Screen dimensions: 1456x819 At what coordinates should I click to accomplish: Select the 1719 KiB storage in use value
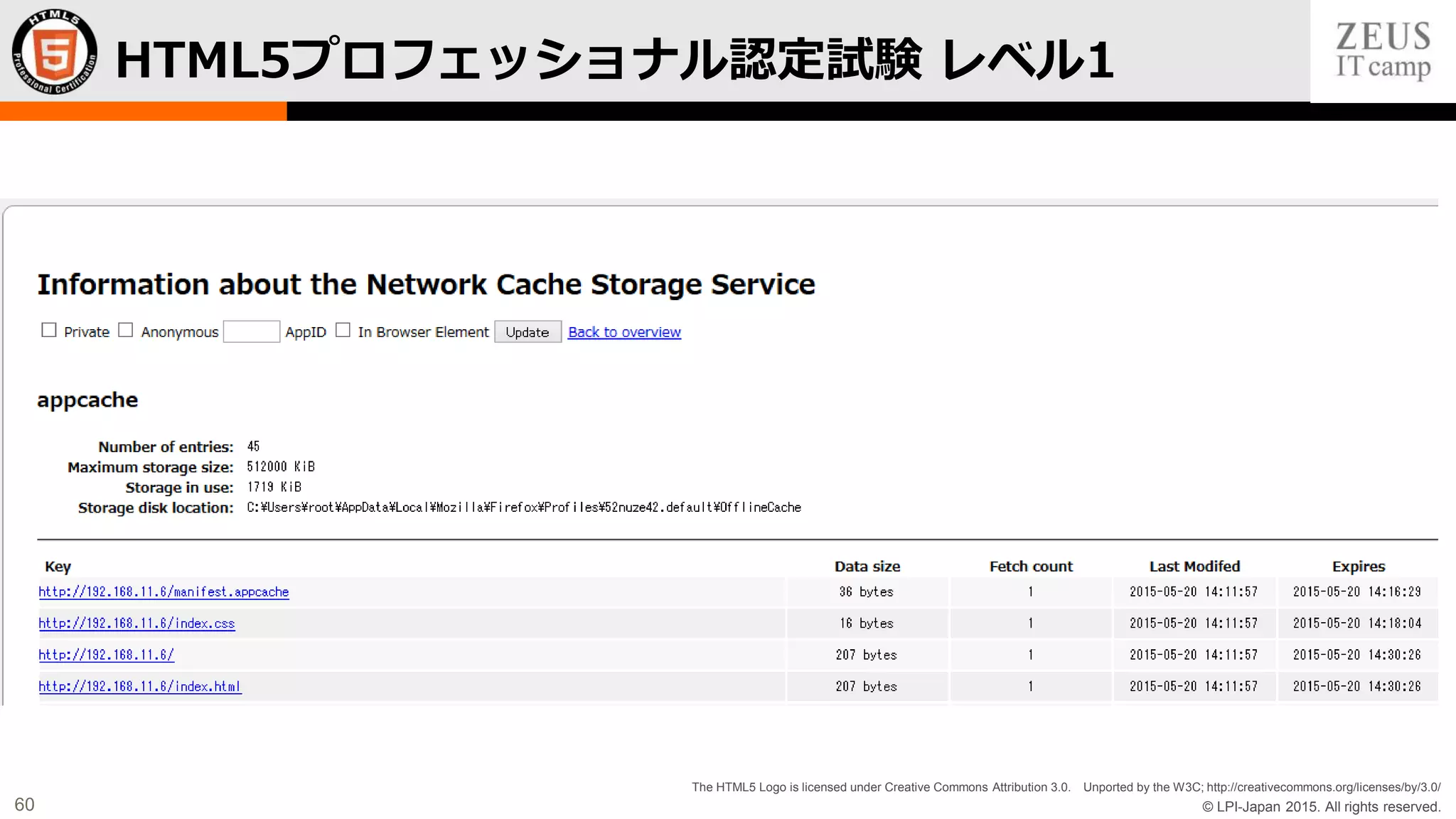tap(274, 487)
